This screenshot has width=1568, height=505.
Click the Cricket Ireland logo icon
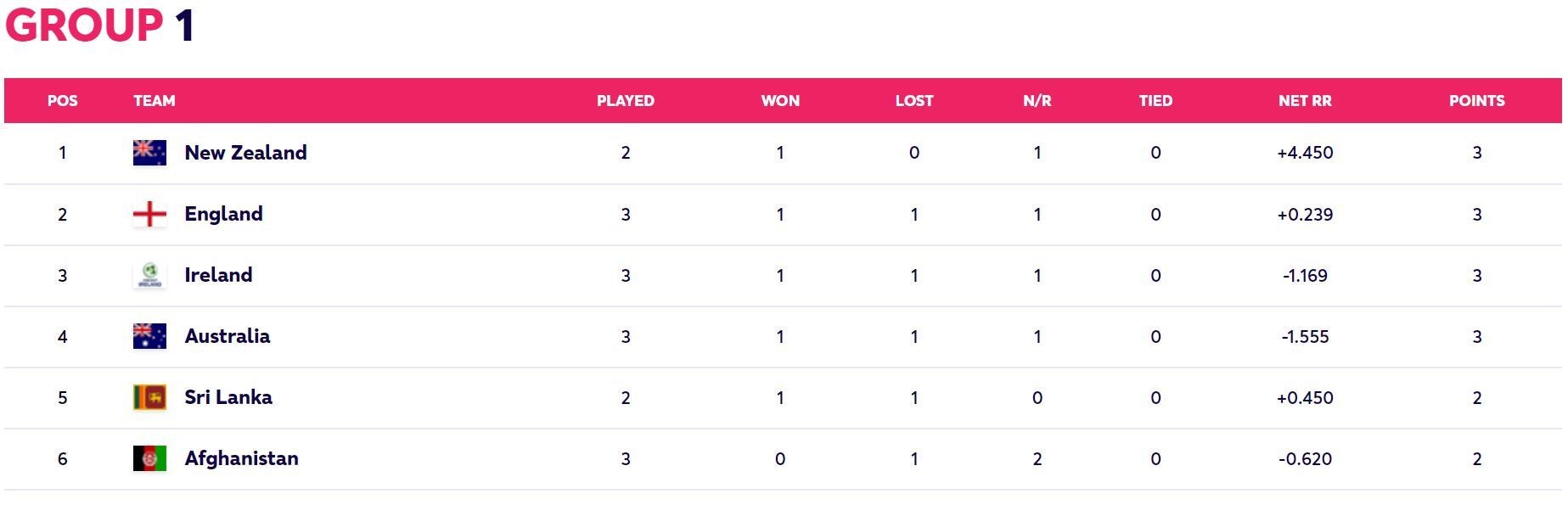coord(149,275)
